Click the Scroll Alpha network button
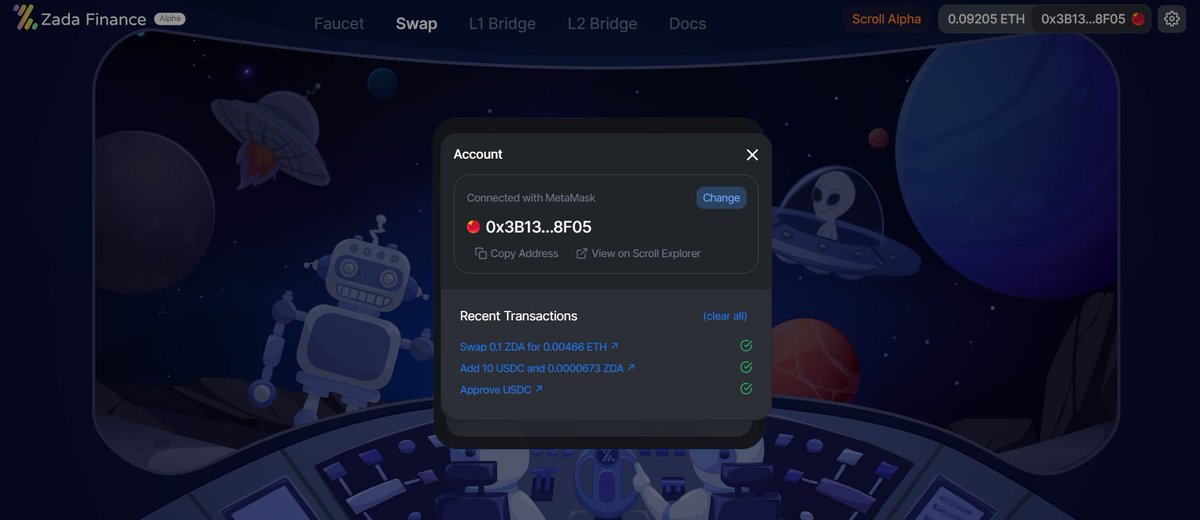The width and height of the screenshot is (1200, 520). pyautogui.click(x=886, y=19)
